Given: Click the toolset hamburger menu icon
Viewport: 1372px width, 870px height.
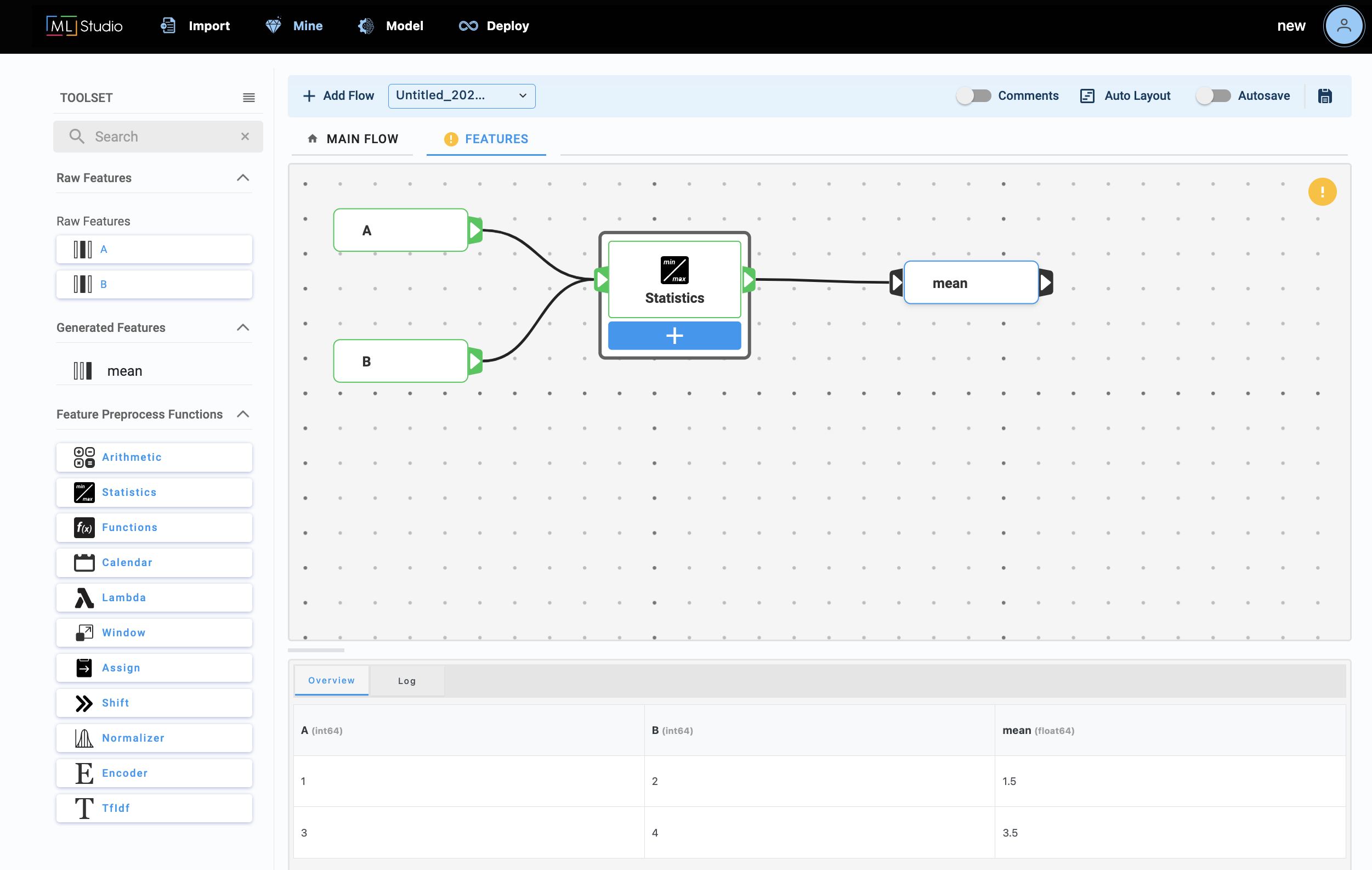Looking at the screenshot, I should point(248,98).
